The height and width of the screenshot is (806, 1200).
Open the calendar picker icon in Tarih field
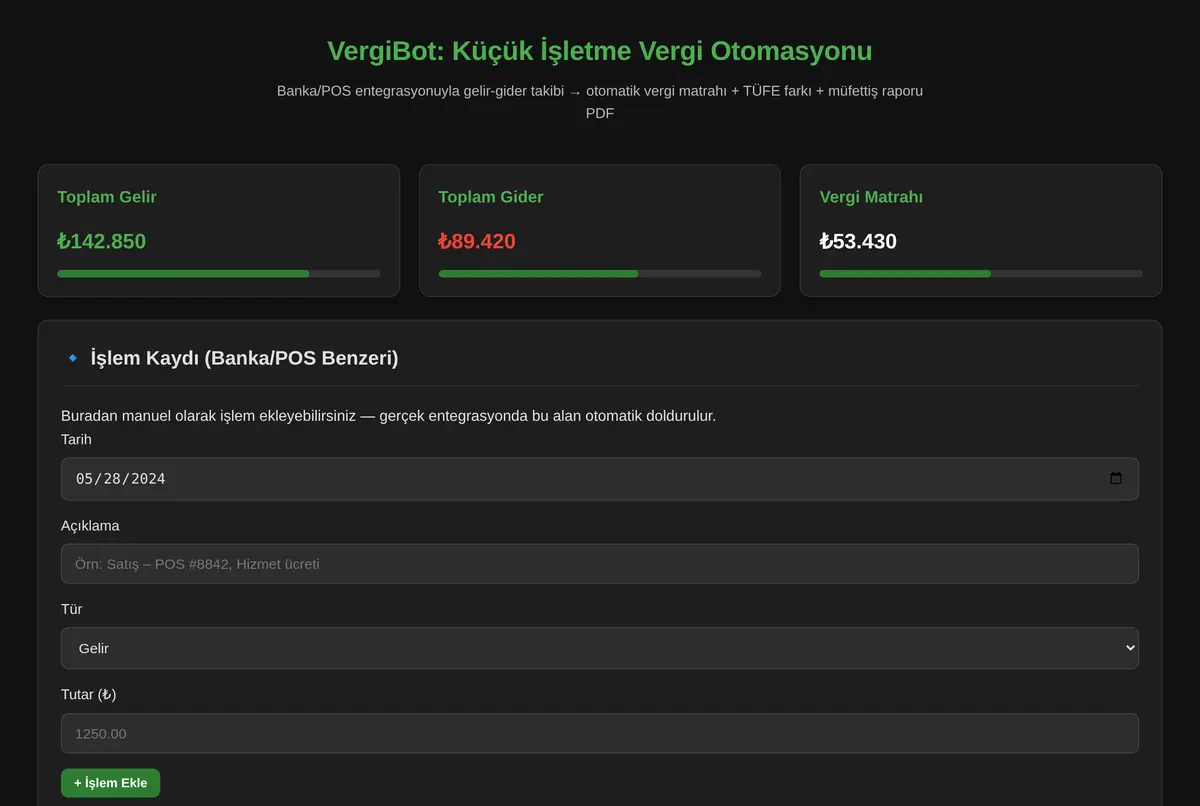tap(1116, 479)
